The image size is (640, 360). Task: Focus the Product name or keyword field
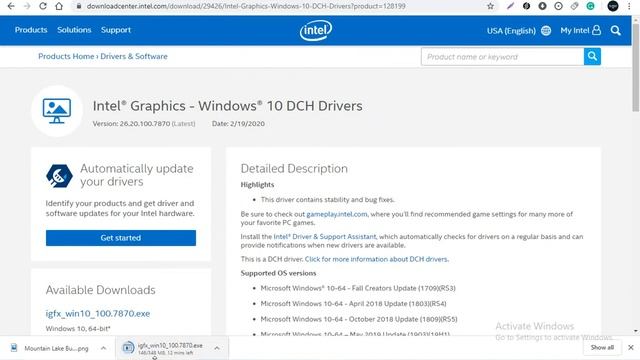point(502,56)
